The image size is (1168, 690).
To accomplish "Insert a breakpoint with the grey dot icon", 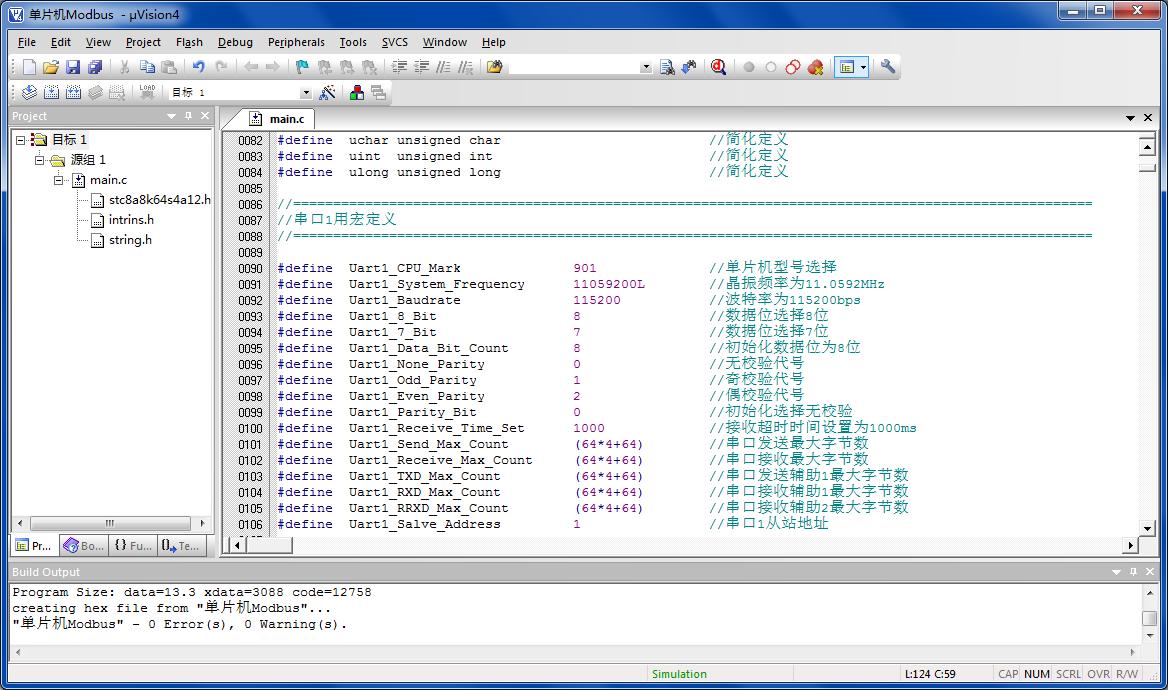I will [x=749, y=67].
